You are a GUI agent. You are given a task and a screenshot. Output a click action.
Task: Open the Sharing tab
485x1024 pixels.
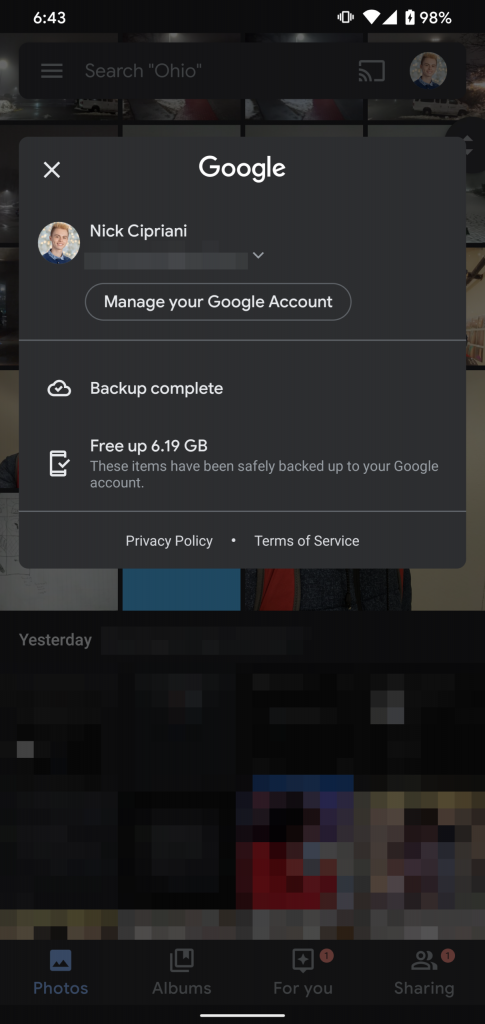tap(424, 972)
